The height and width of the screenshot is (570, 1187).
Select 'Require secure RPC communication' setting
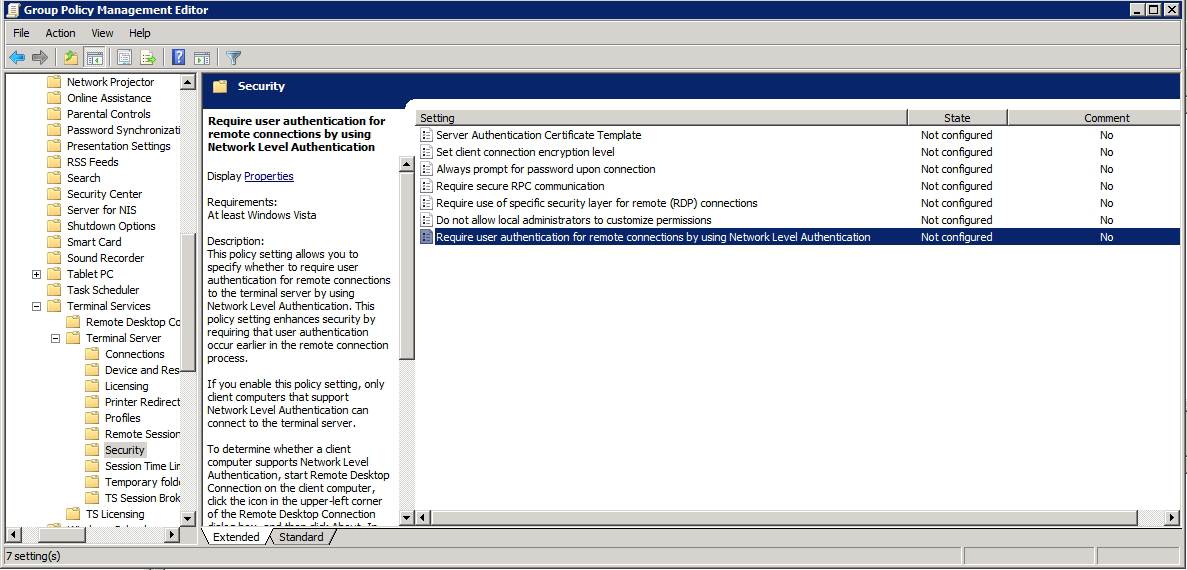tap(520, 186)
